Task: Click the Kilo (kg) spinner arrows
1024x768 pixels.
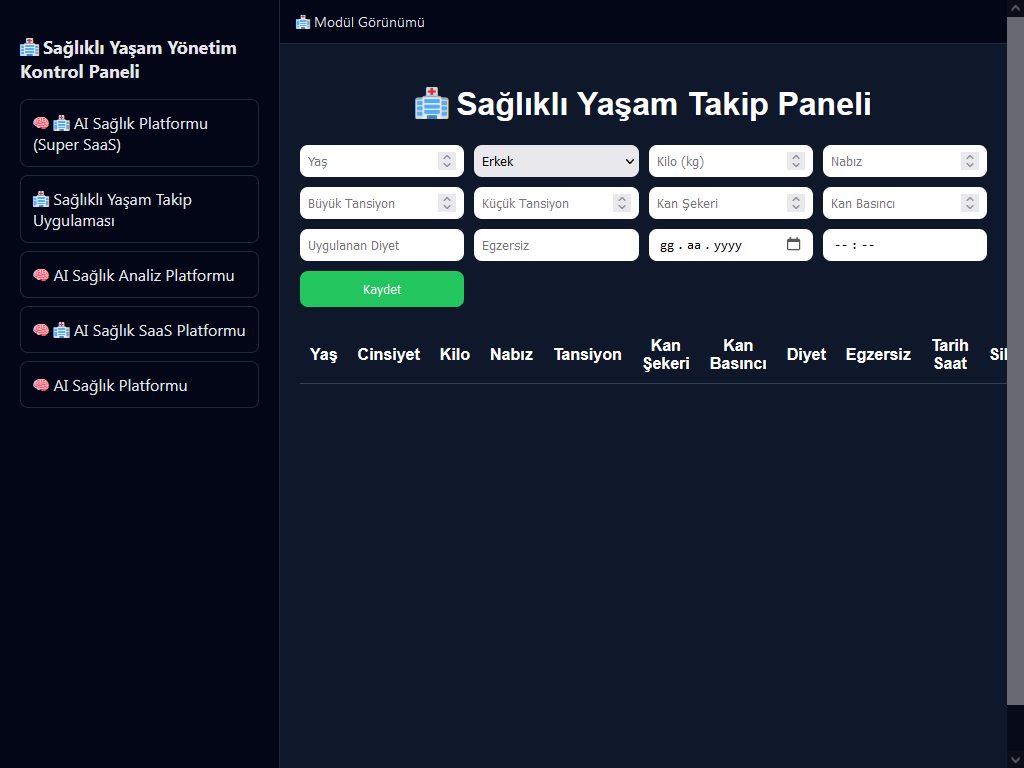Action: (x=795, y=161)
